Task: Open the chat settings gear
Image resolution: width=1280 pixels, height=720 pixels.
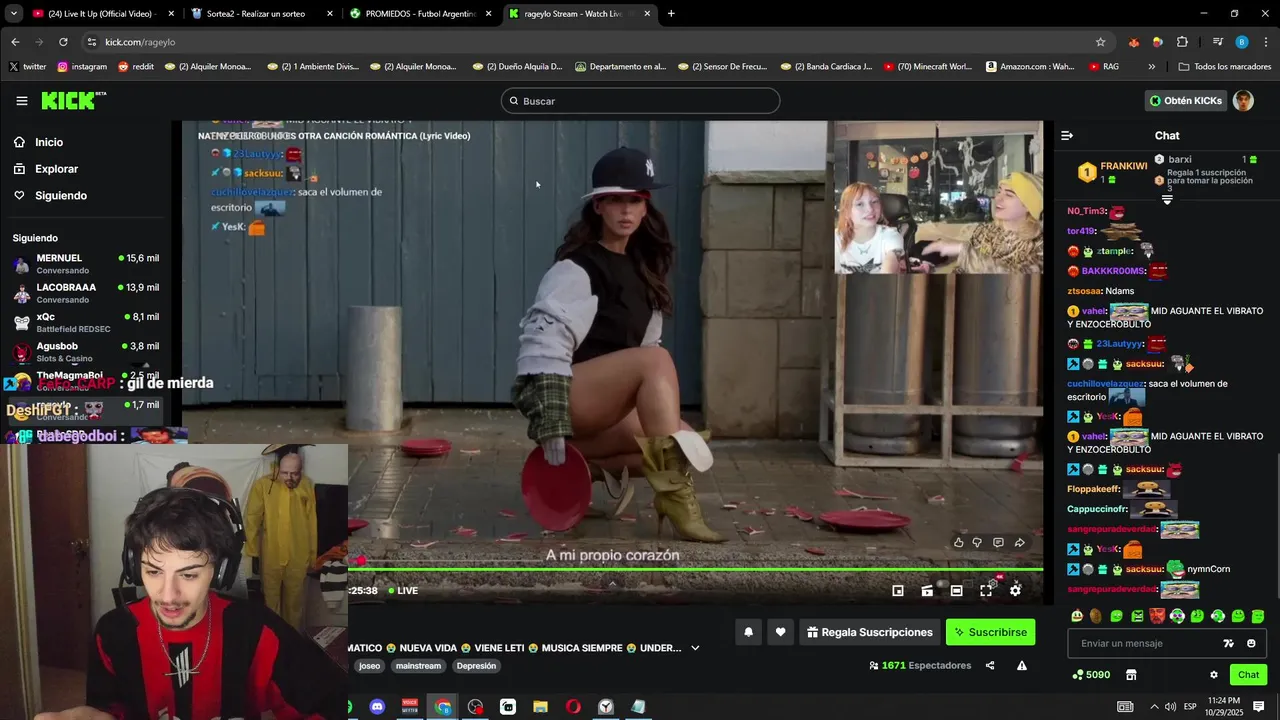Action: 1214,675
